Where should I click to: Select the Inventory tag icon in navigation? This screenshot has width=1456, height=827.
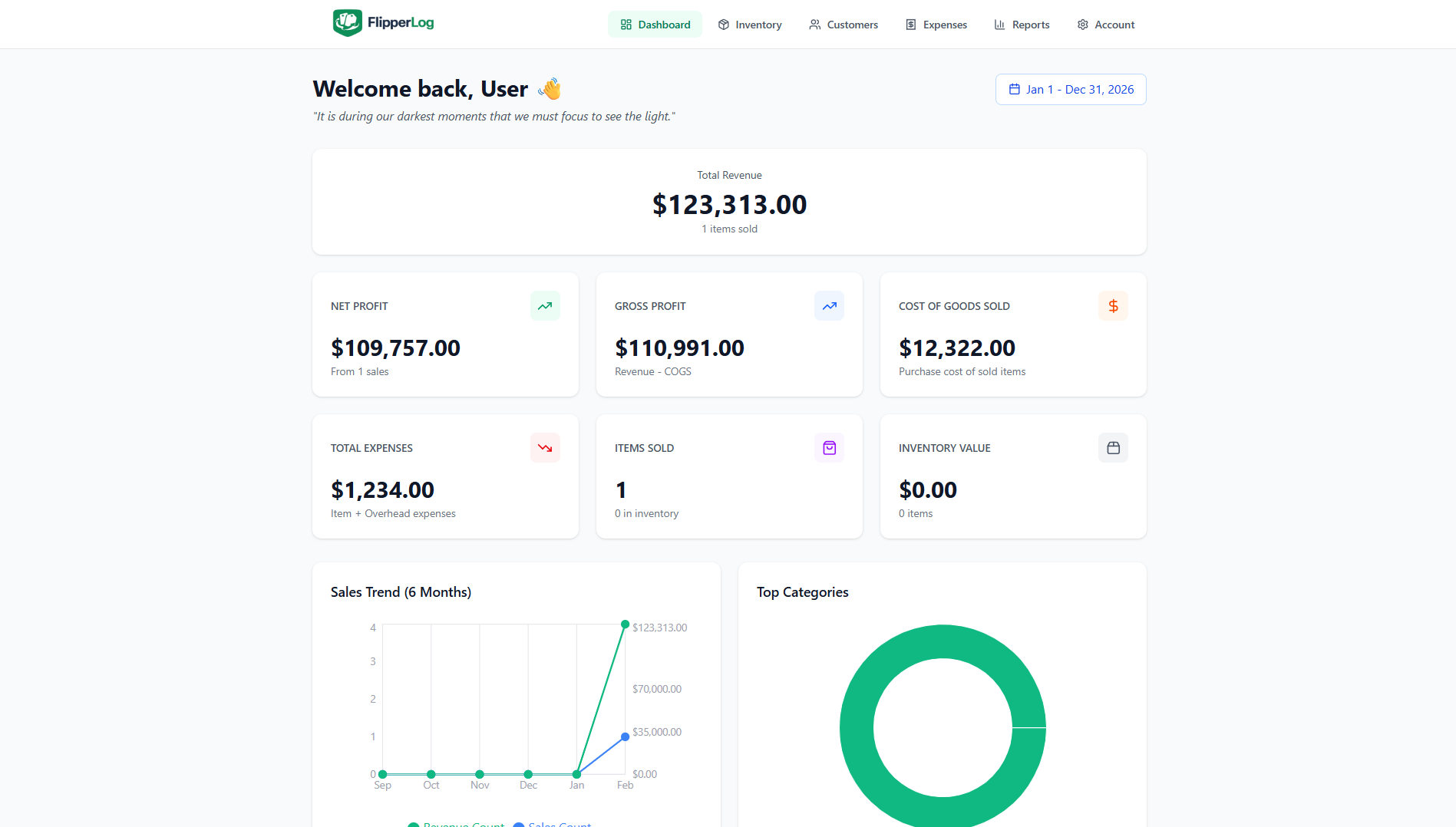[723, 24]
